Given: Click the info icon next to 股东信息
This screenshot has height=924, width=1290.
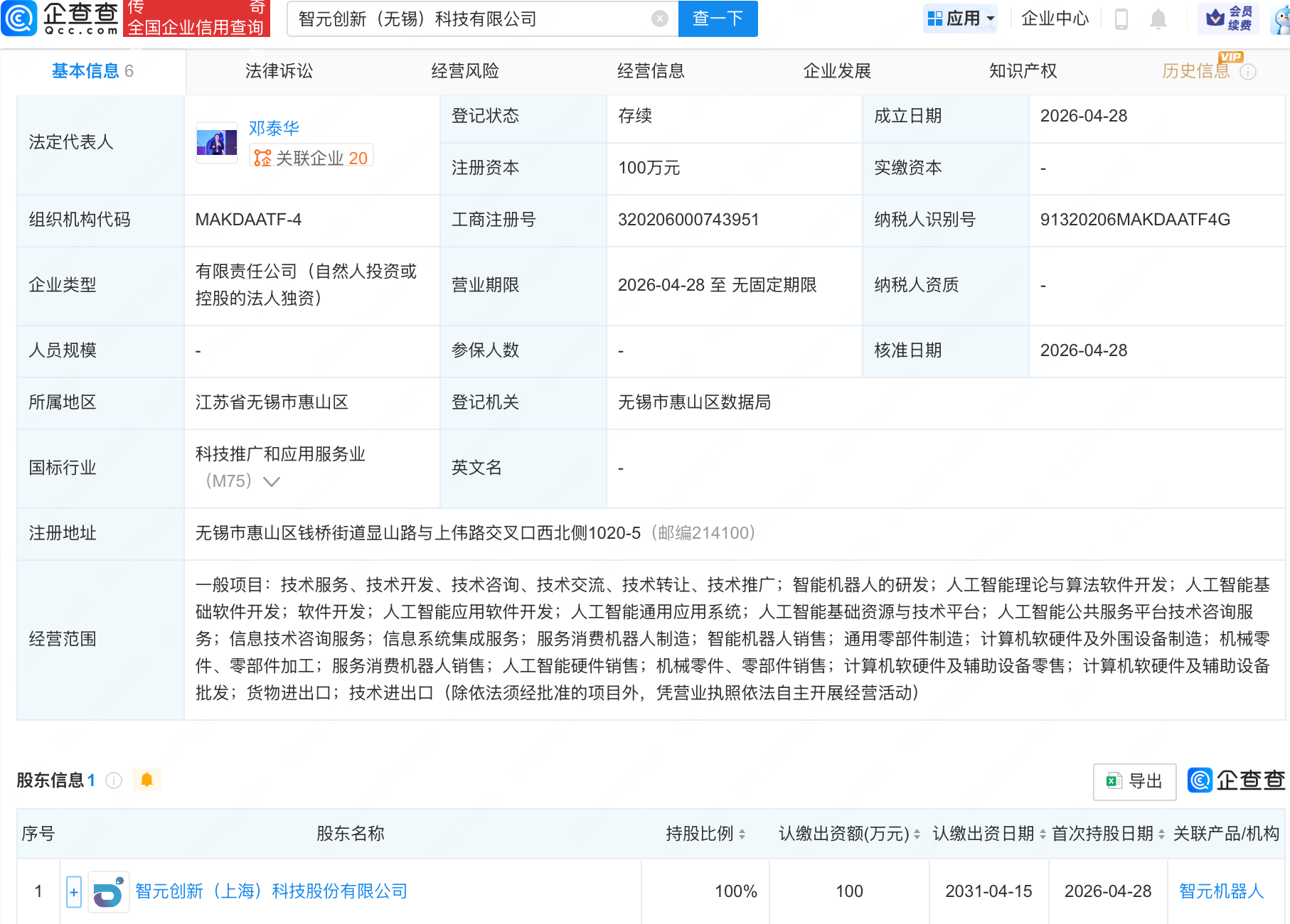Looking at the screenshot, I should pos(114,780).
